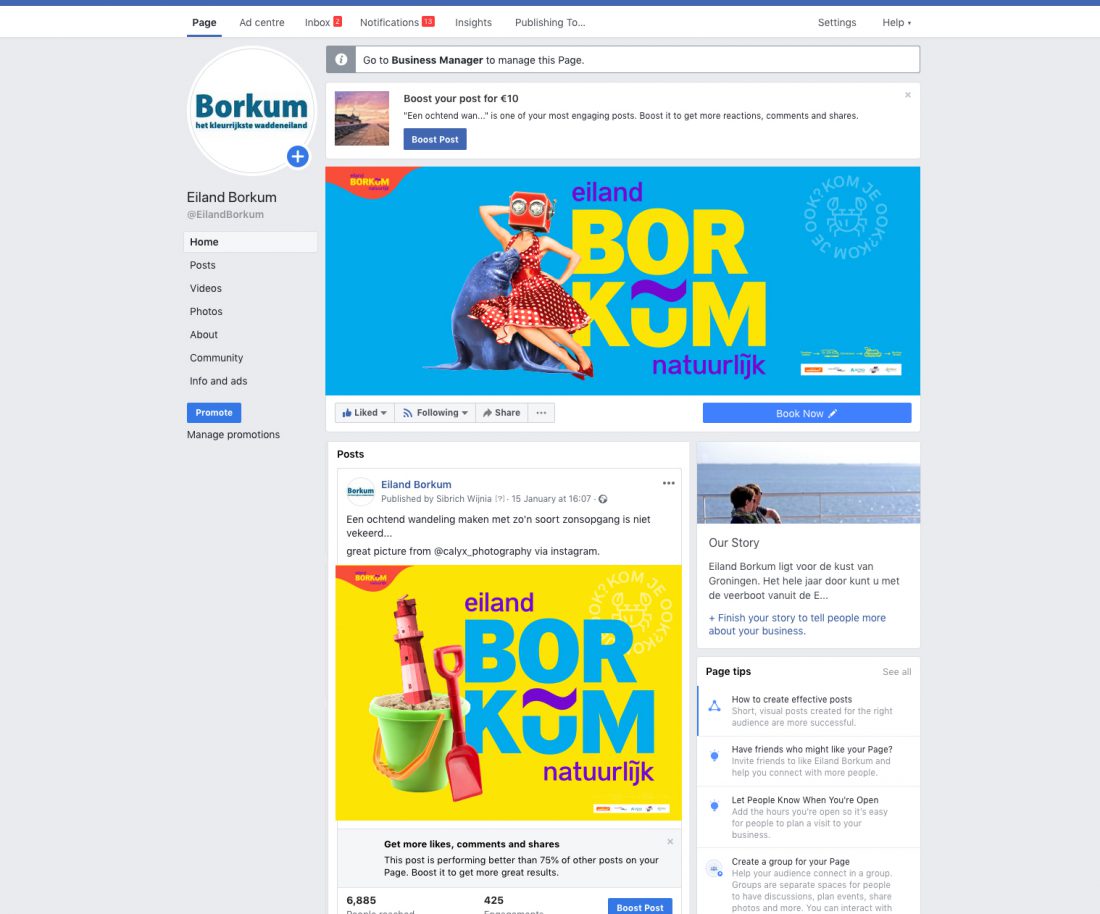Dismiss the Get more likes suggestion
1100x914 pixels.
pos(670,841)
